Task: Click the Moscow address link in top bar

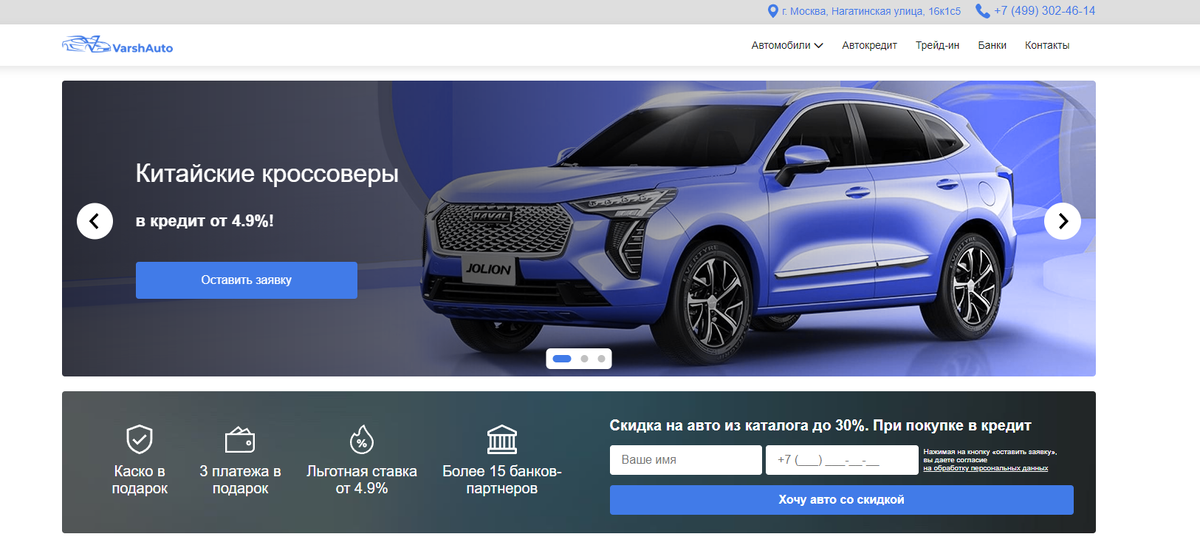Action: pyautogui.click(x=871, y=11)
